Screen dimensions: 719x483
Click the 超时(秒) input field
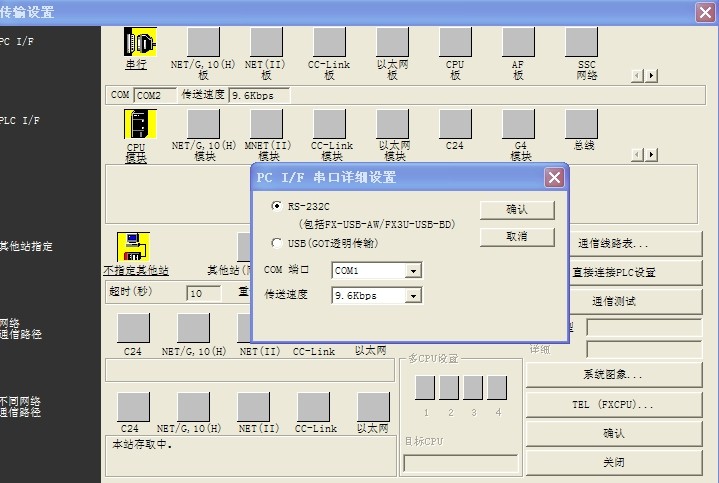point(204,294)
